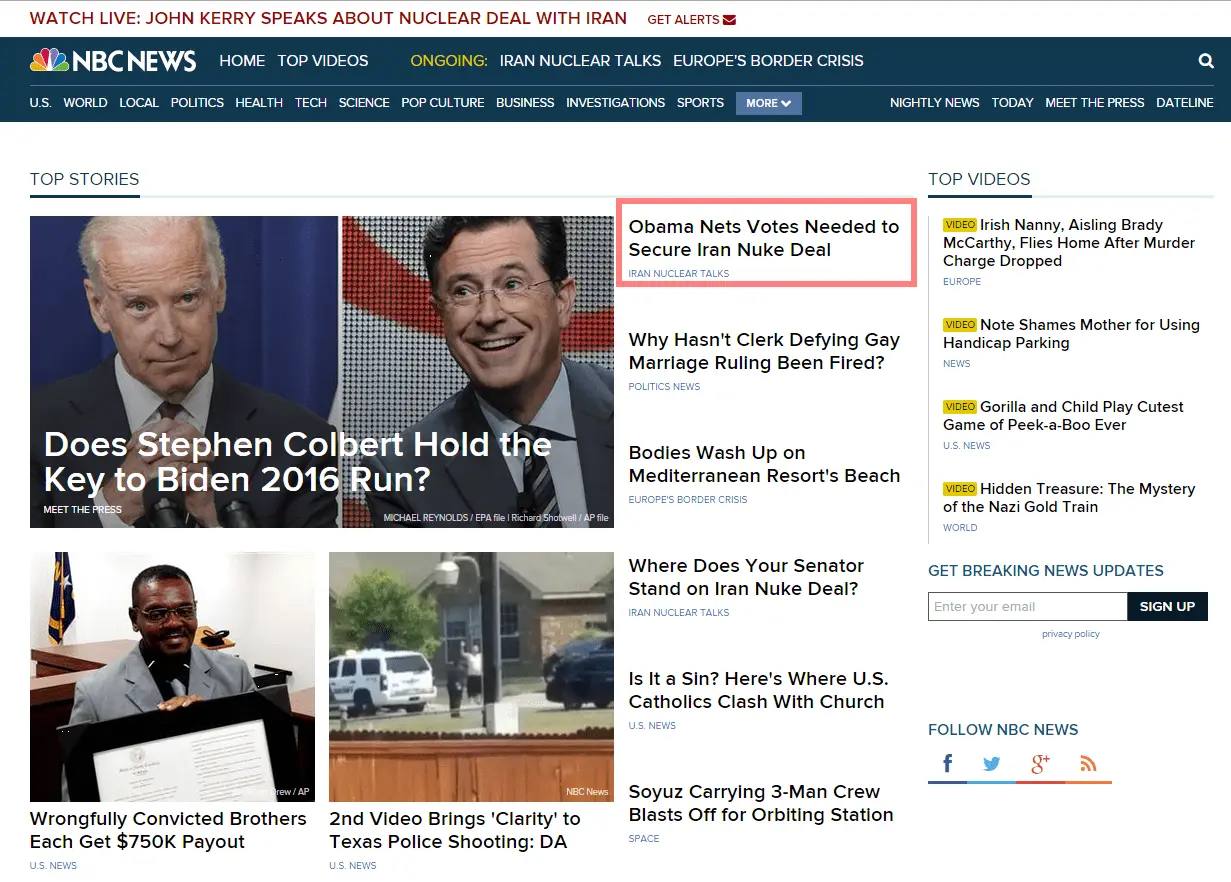Play the Note Shames Mother video
The image size is (1231, 882).
1071,334
